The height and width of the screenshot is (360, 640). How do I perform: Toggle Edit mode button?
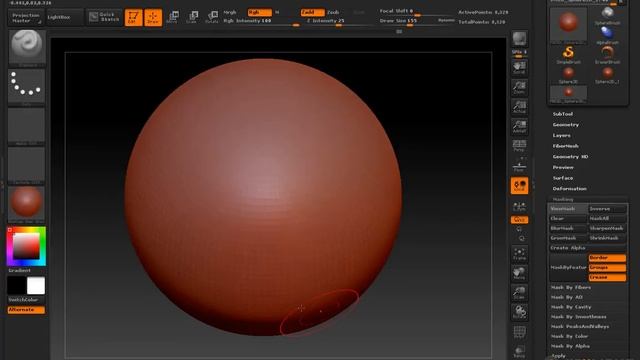tap(133, 17)
